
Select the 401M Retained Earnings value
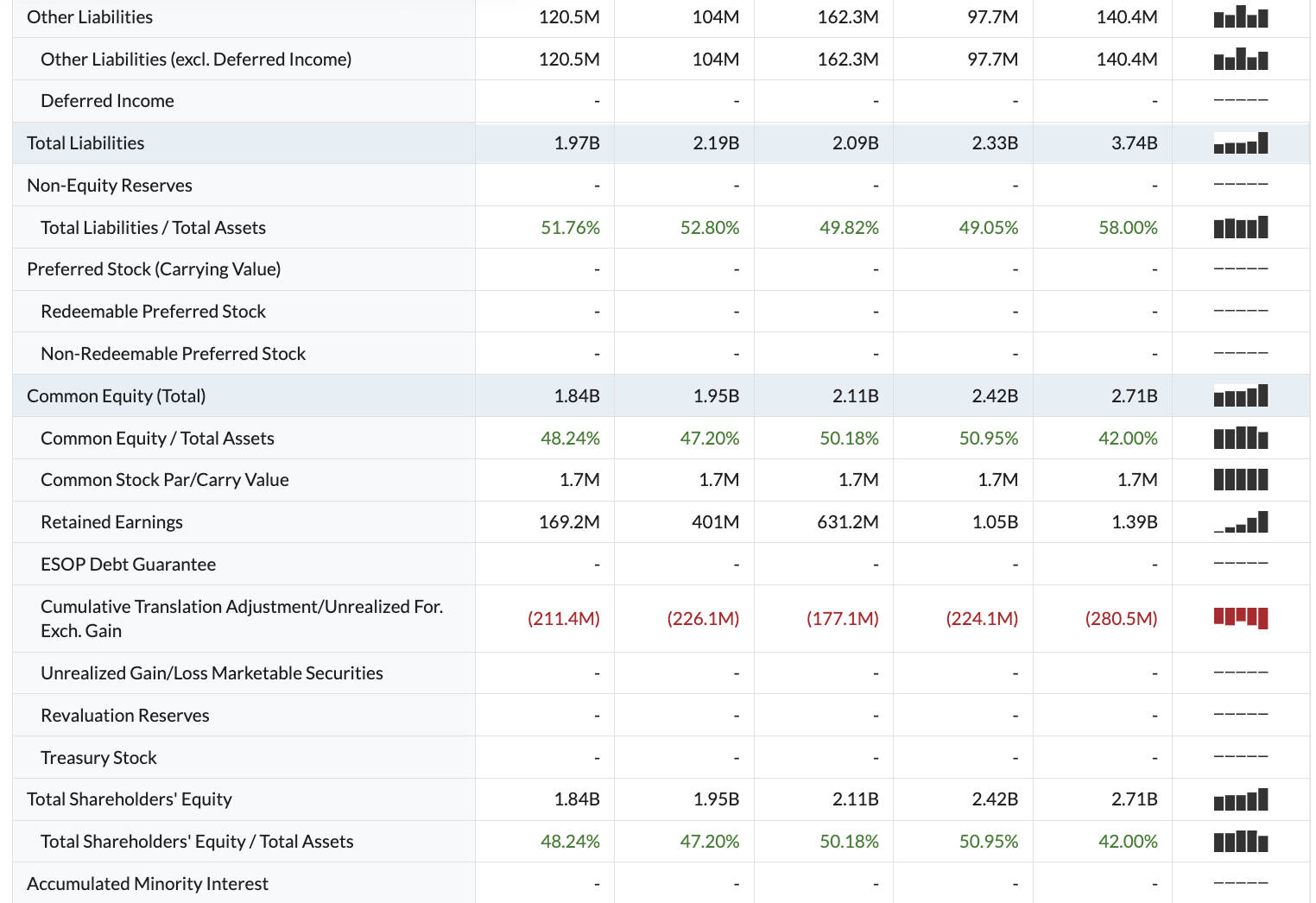715,522
